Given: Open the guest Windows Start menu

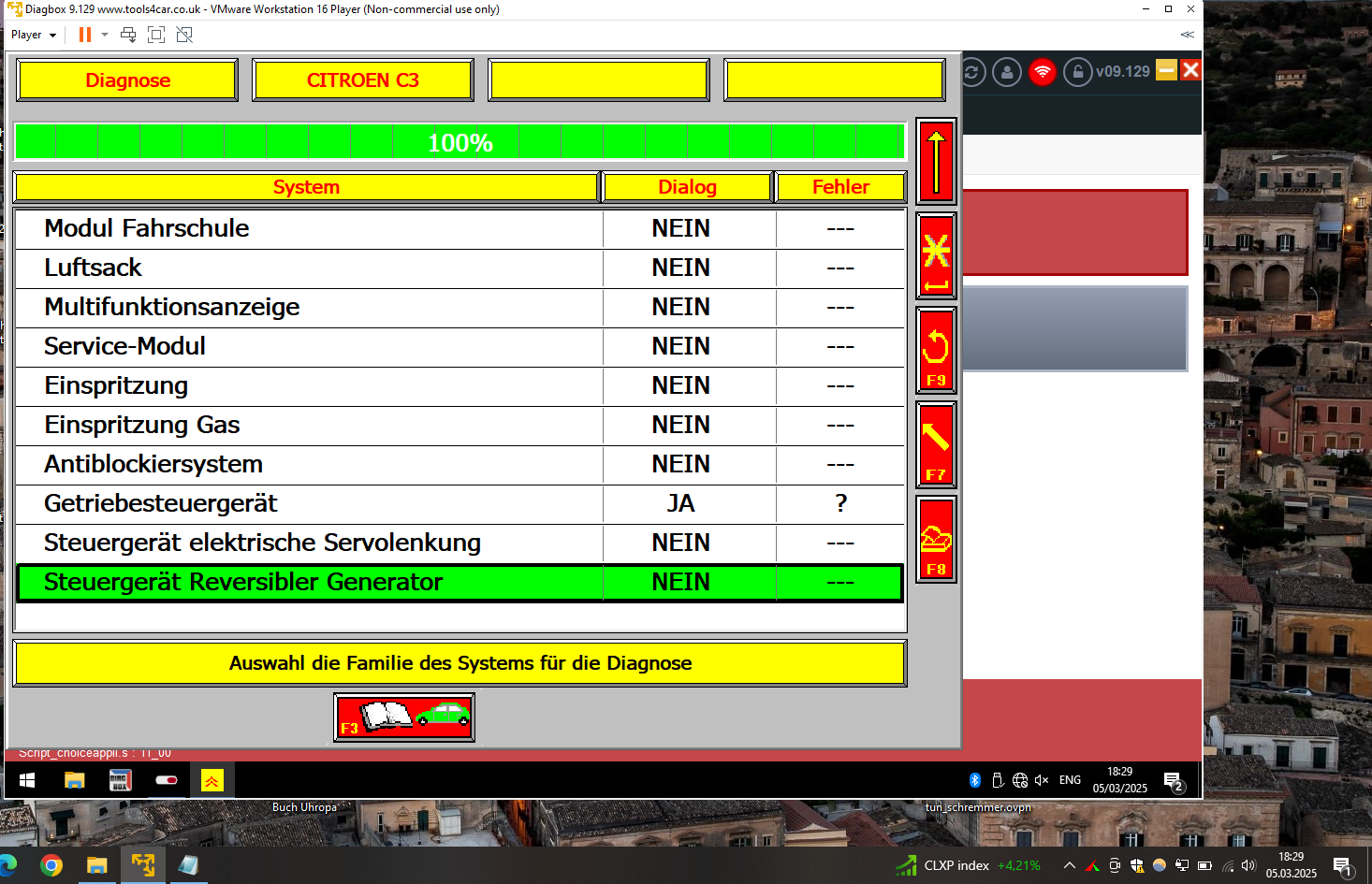Looking at the screenshot, I should (27, 780).
